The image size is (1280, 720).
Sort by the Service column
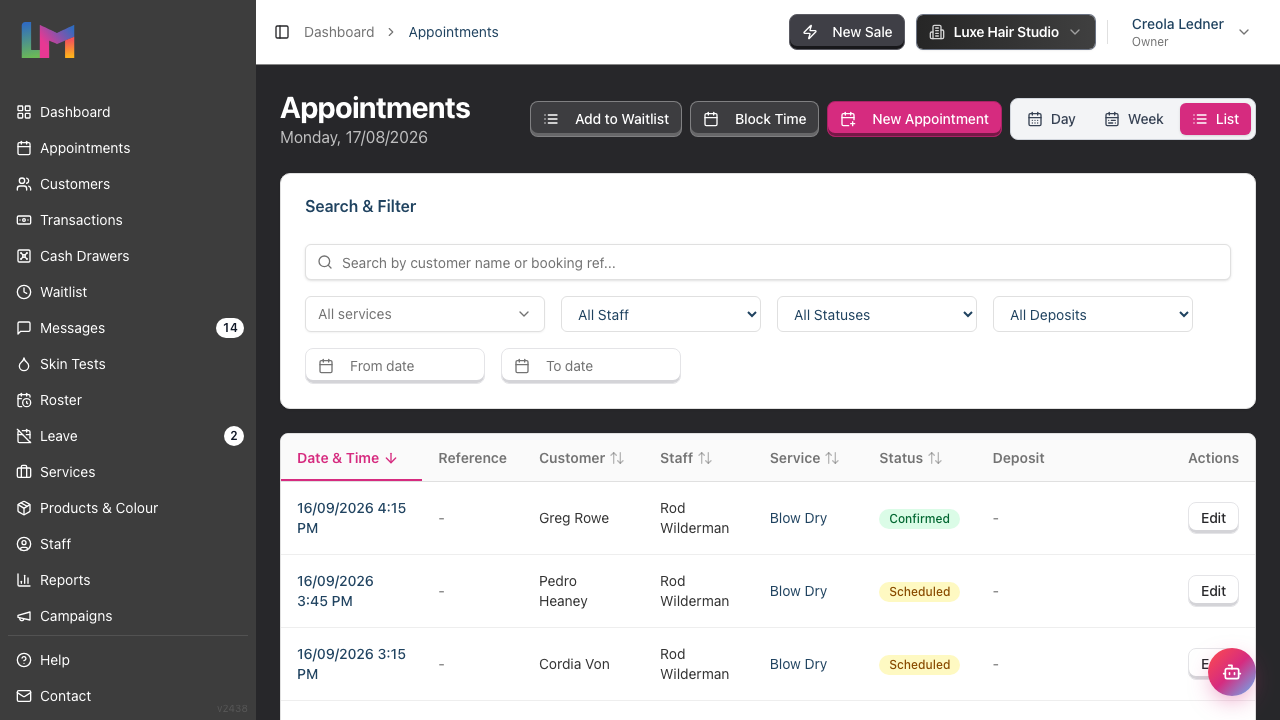805,458
